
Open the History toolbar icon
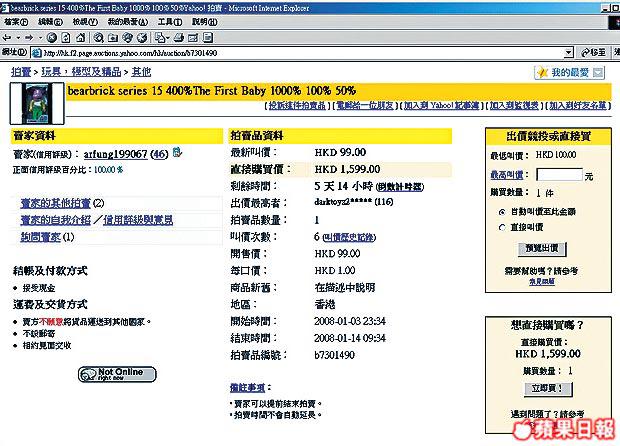tap(142, 38)
